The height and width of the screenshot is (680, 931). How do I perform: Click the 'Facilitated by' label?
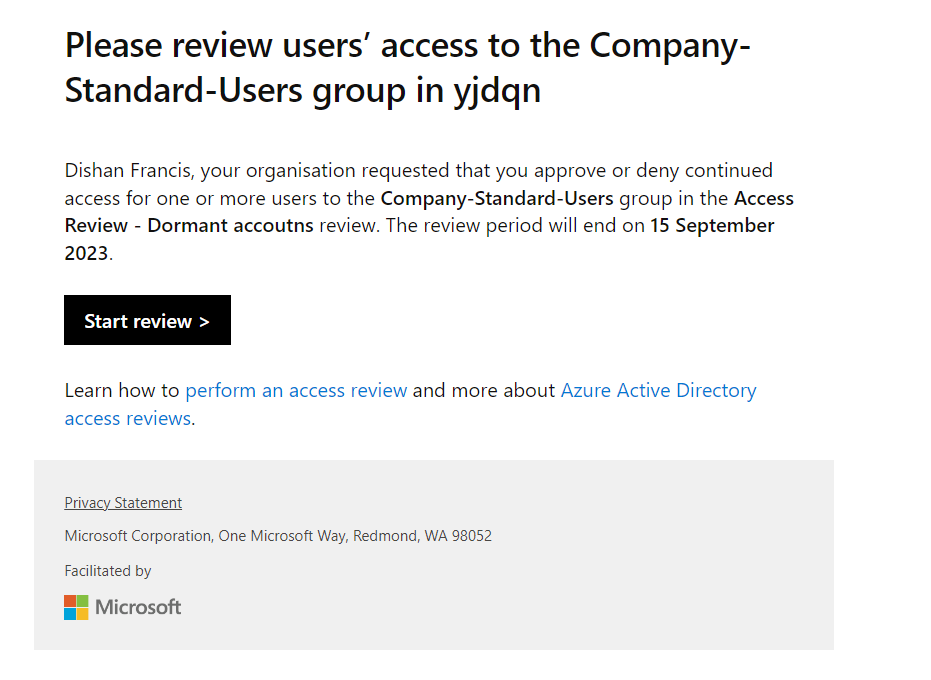tap(107, 571)
